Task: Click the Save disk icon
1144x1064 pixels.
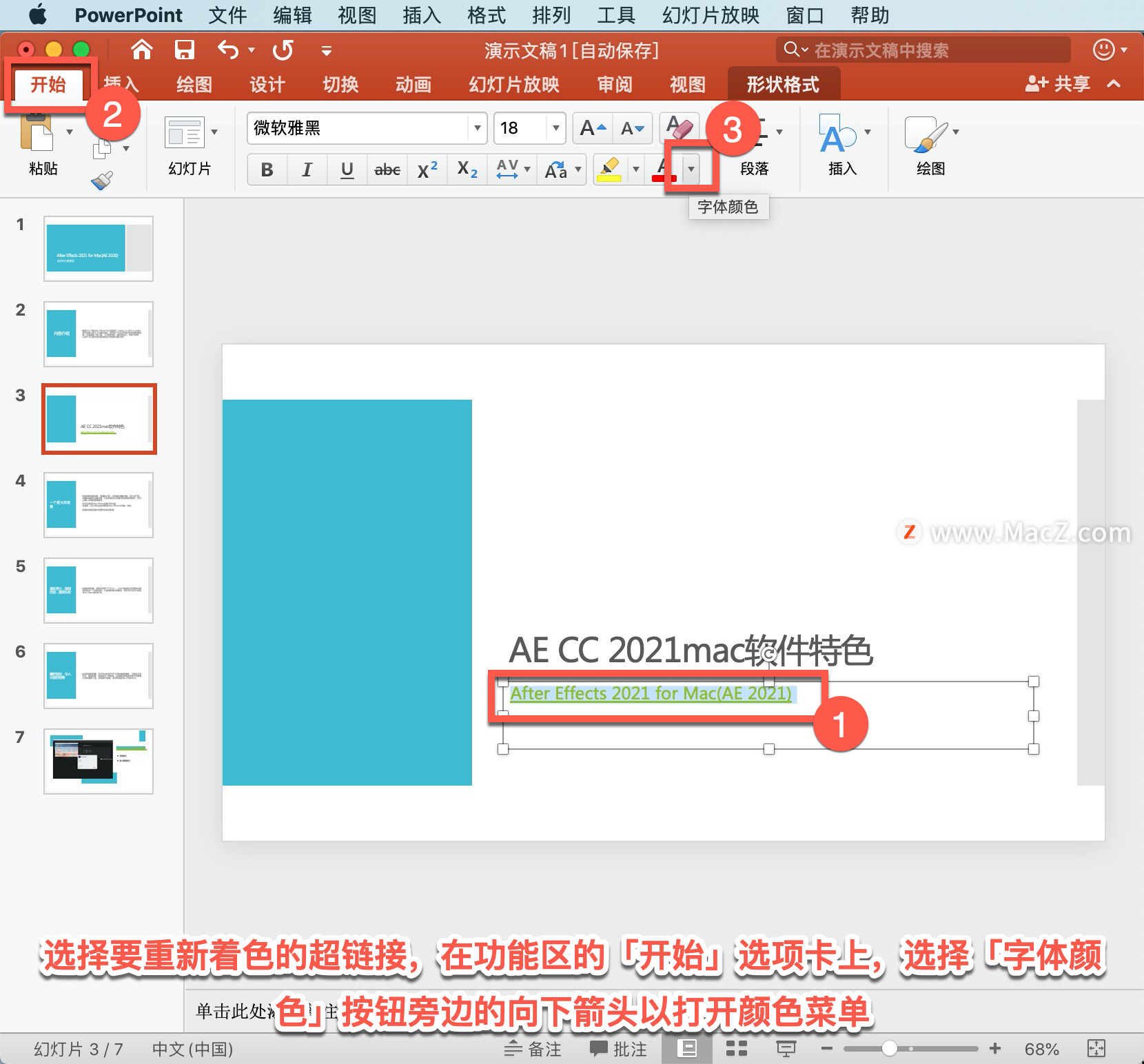Action: [184, 50]
